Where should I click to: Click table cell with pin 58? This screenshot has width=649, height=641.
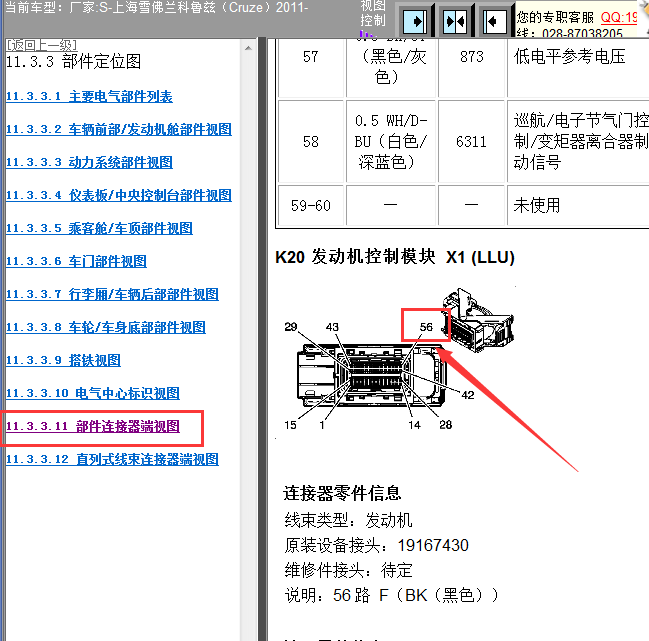point(311,142)
